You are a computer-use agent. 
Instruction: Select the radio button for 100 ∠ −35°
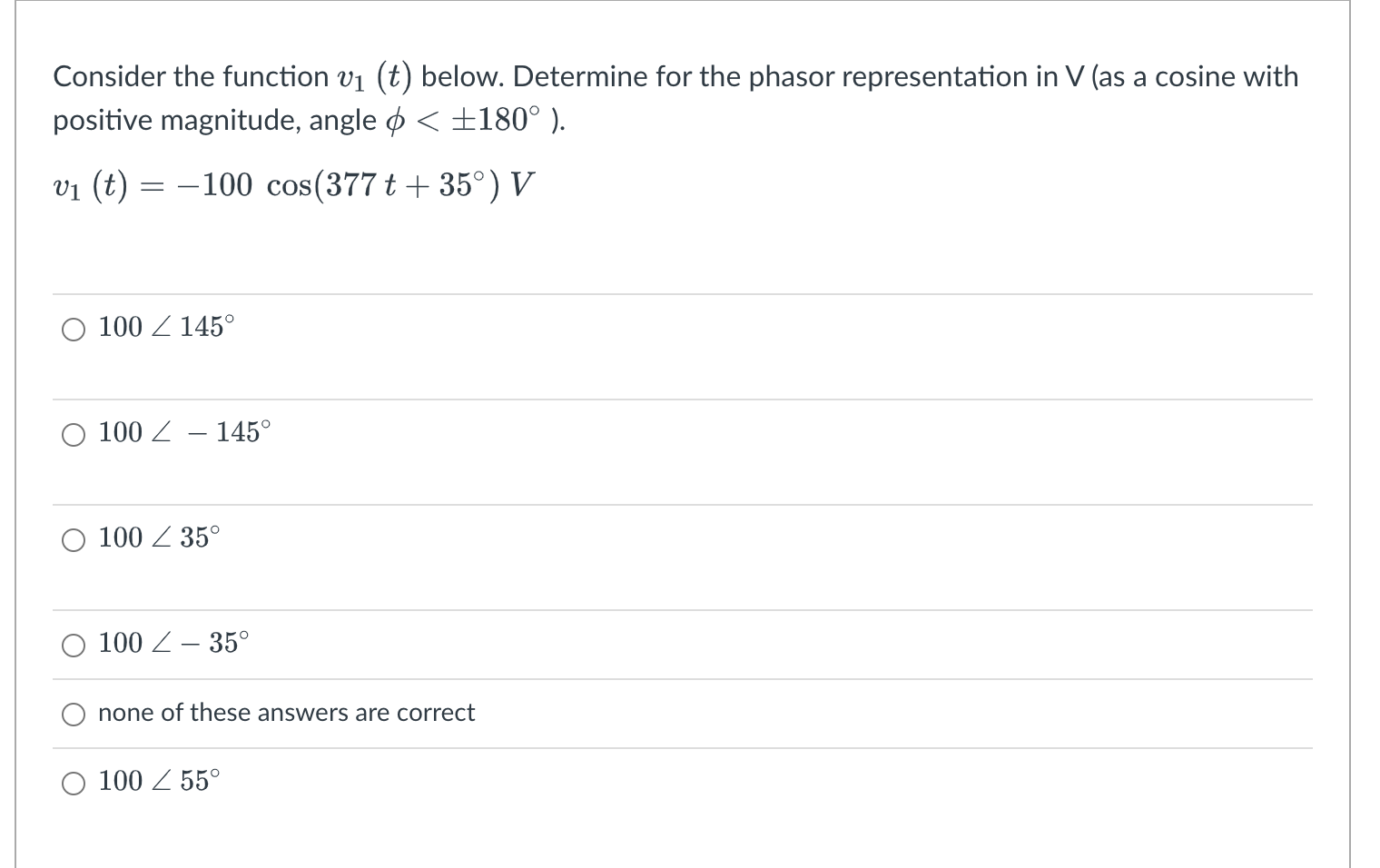click(74, 646)
